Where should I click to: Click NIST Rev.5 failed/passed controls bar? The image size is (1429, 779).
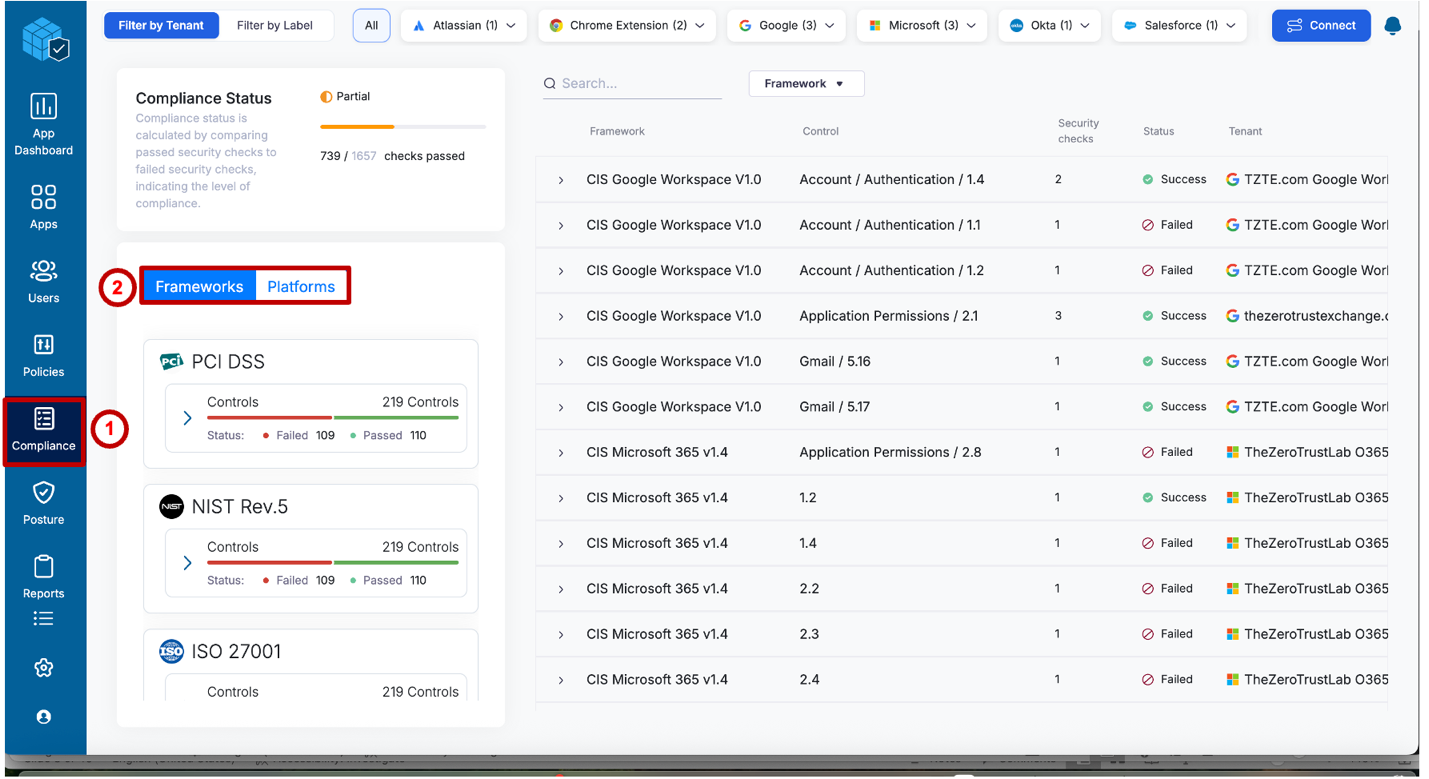[333, 562]
